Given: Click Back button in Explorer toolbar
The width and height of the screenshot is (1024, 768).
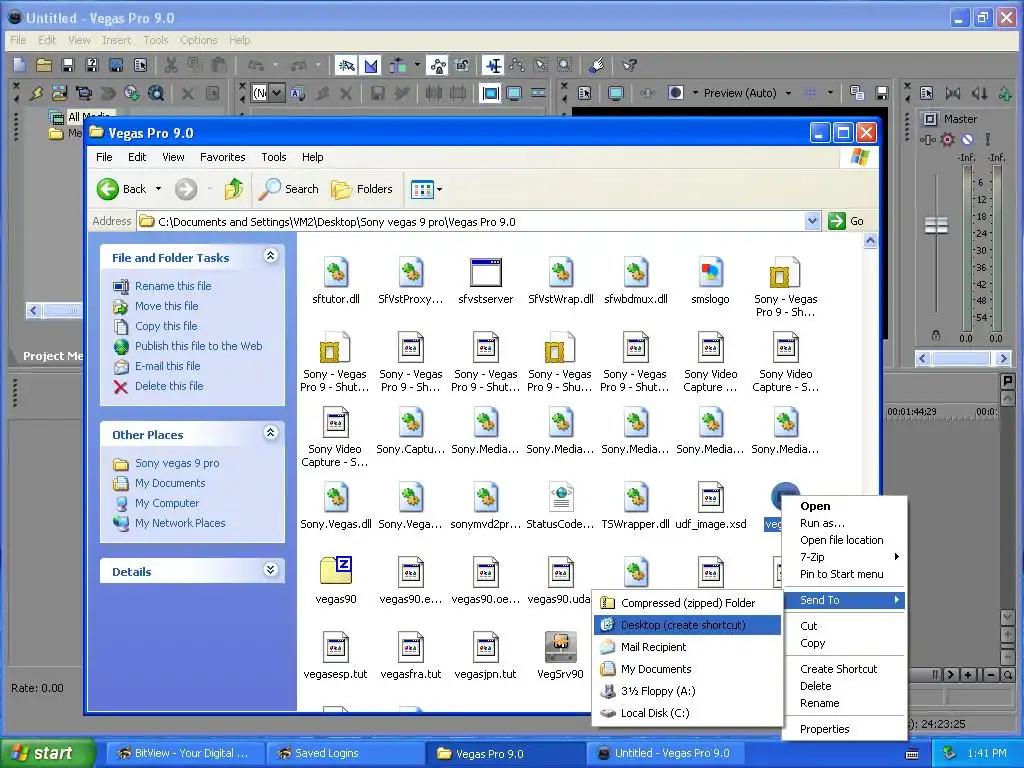Looking at the screenshot, I should coord(122,189).
